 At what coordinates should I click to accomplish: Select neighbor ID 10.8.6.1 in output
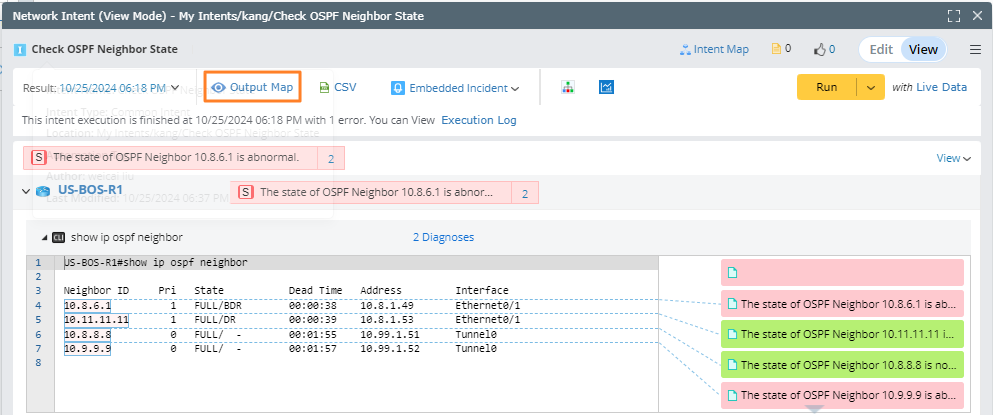87,305
